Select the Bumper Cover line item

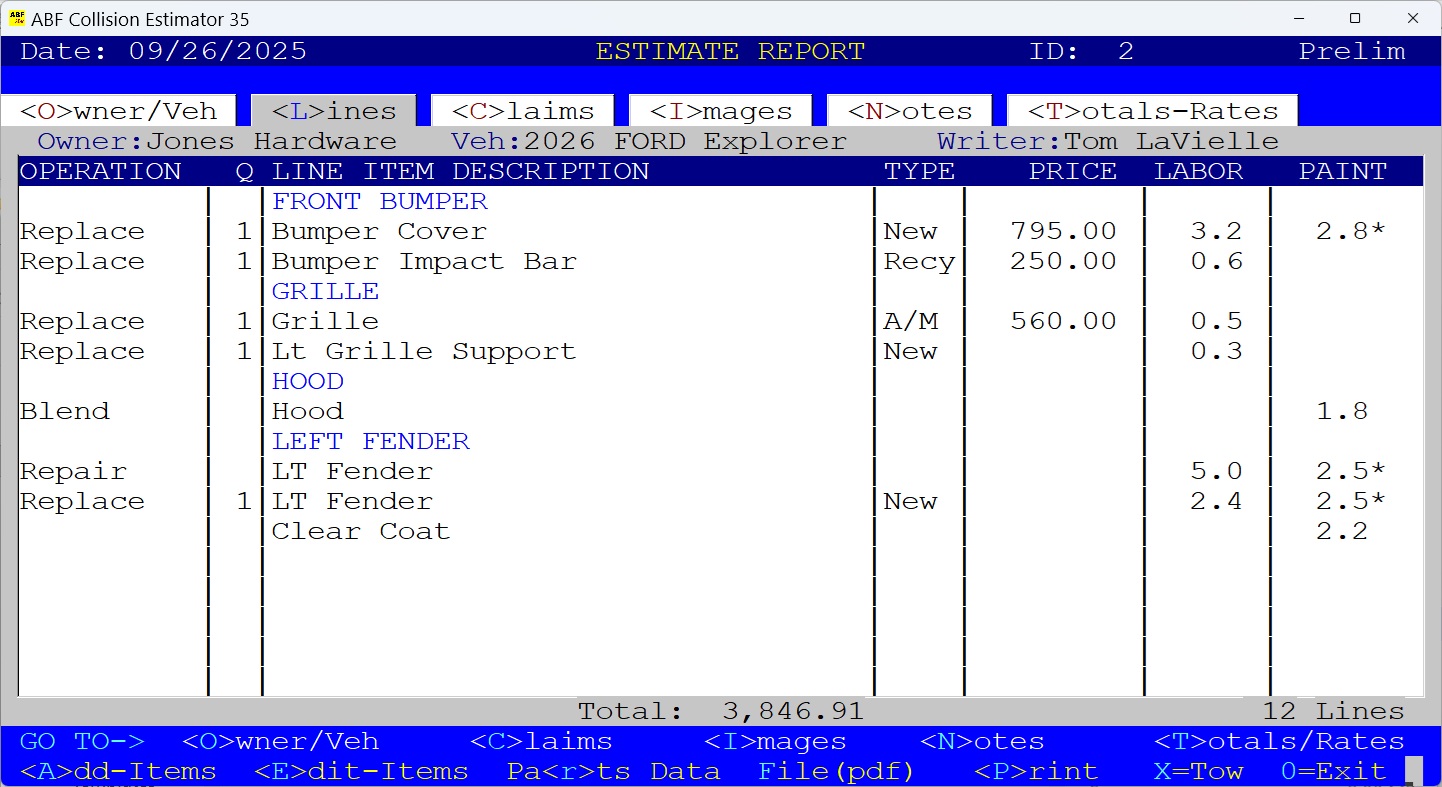[x=380, y=231]
